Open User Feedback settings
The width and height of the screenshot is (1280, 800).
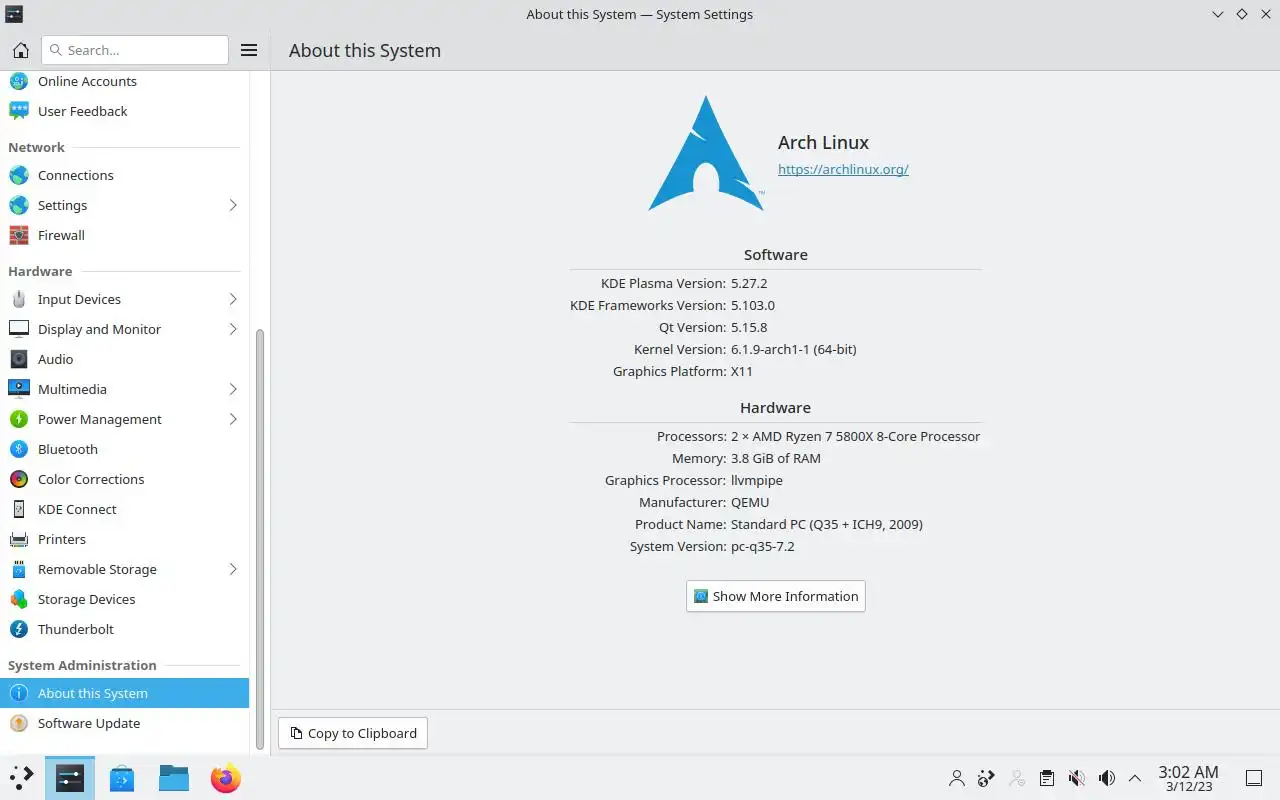pyautogui.click(x=124, y=111)
